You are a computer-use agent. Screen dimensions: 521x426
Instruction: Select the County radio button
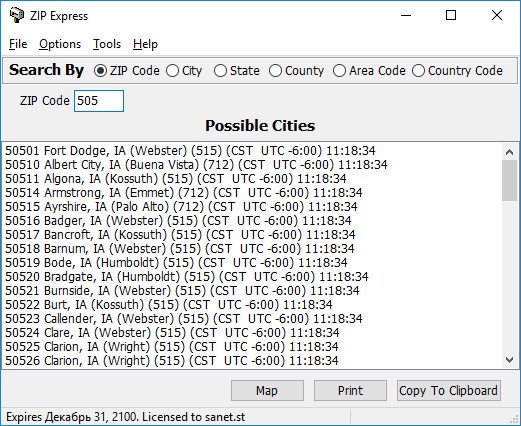click(x=296, y=71)
